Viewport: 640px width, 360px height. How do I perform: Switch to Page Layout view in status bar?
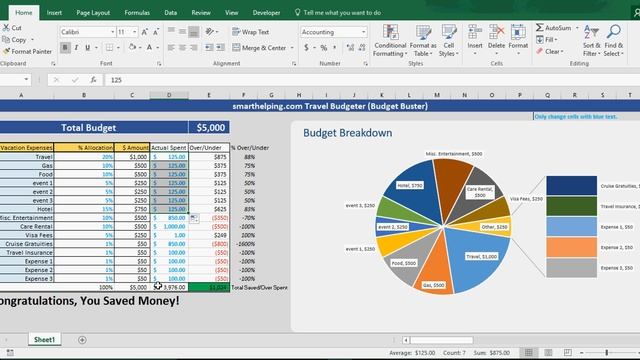[x=548, y=353]
